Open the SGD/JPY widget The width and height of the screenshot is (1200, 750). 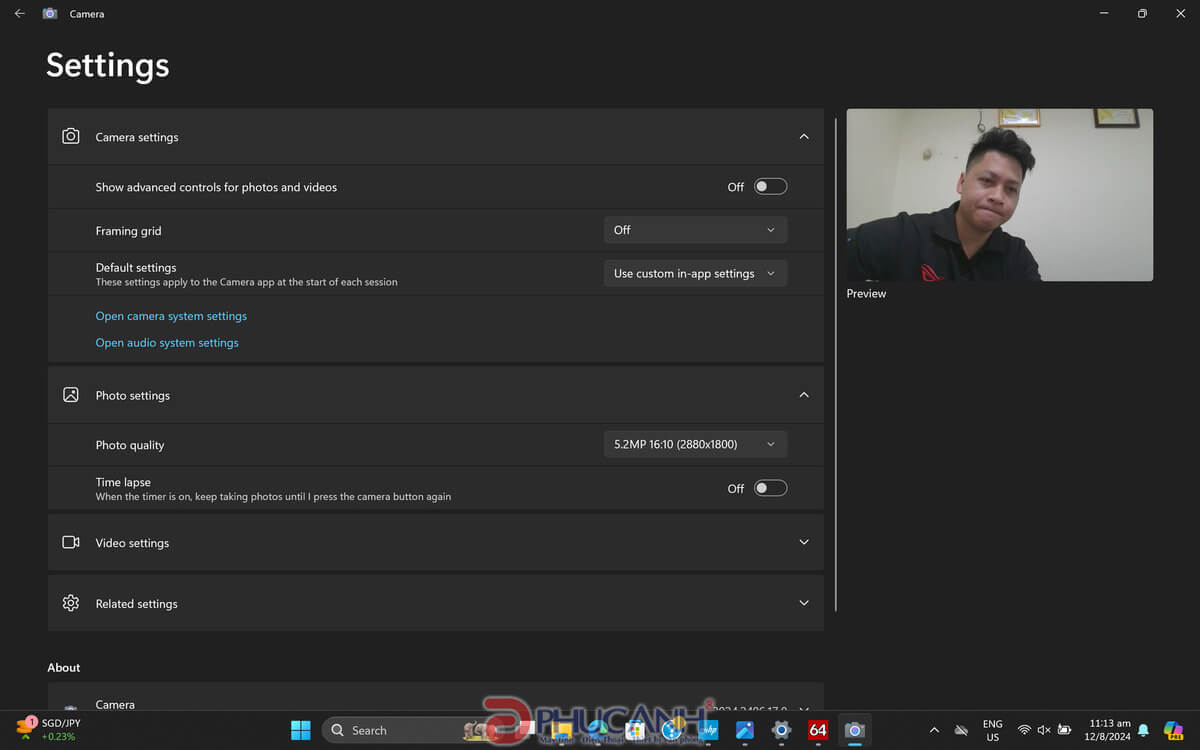pyautogui.click(x=48, y=729)
